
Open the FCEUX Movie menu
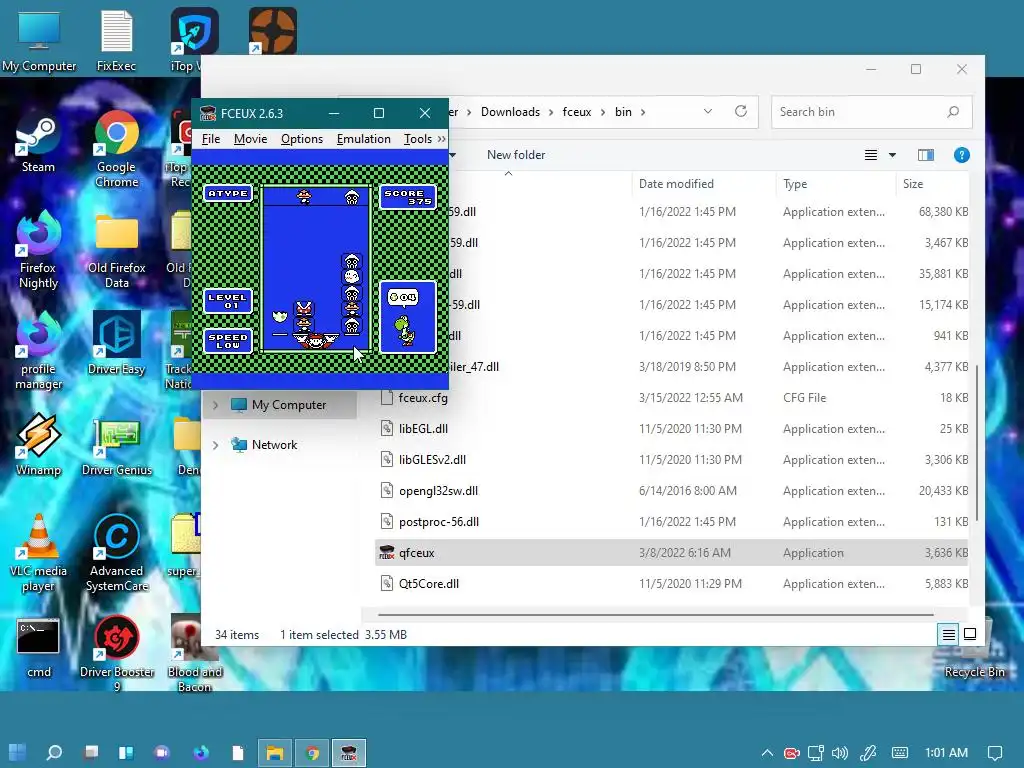point(250,138)
